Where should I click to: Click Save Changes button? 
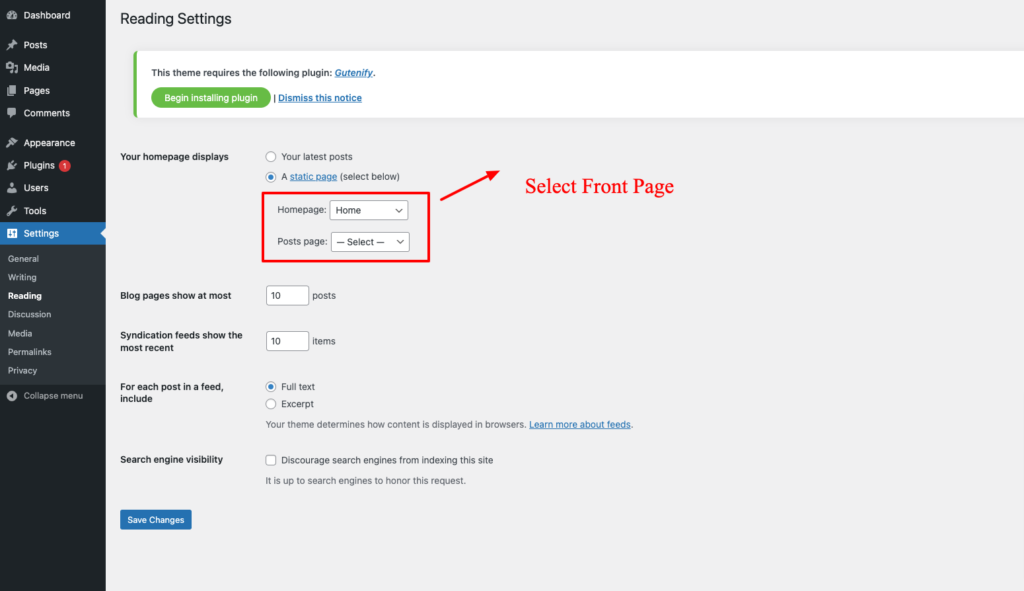coord(155,520)
